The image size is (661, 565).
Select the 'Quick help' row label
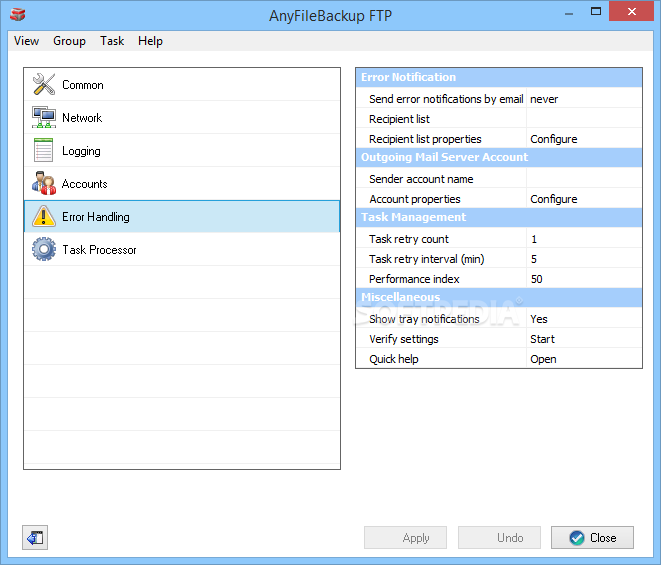(394, 359)
